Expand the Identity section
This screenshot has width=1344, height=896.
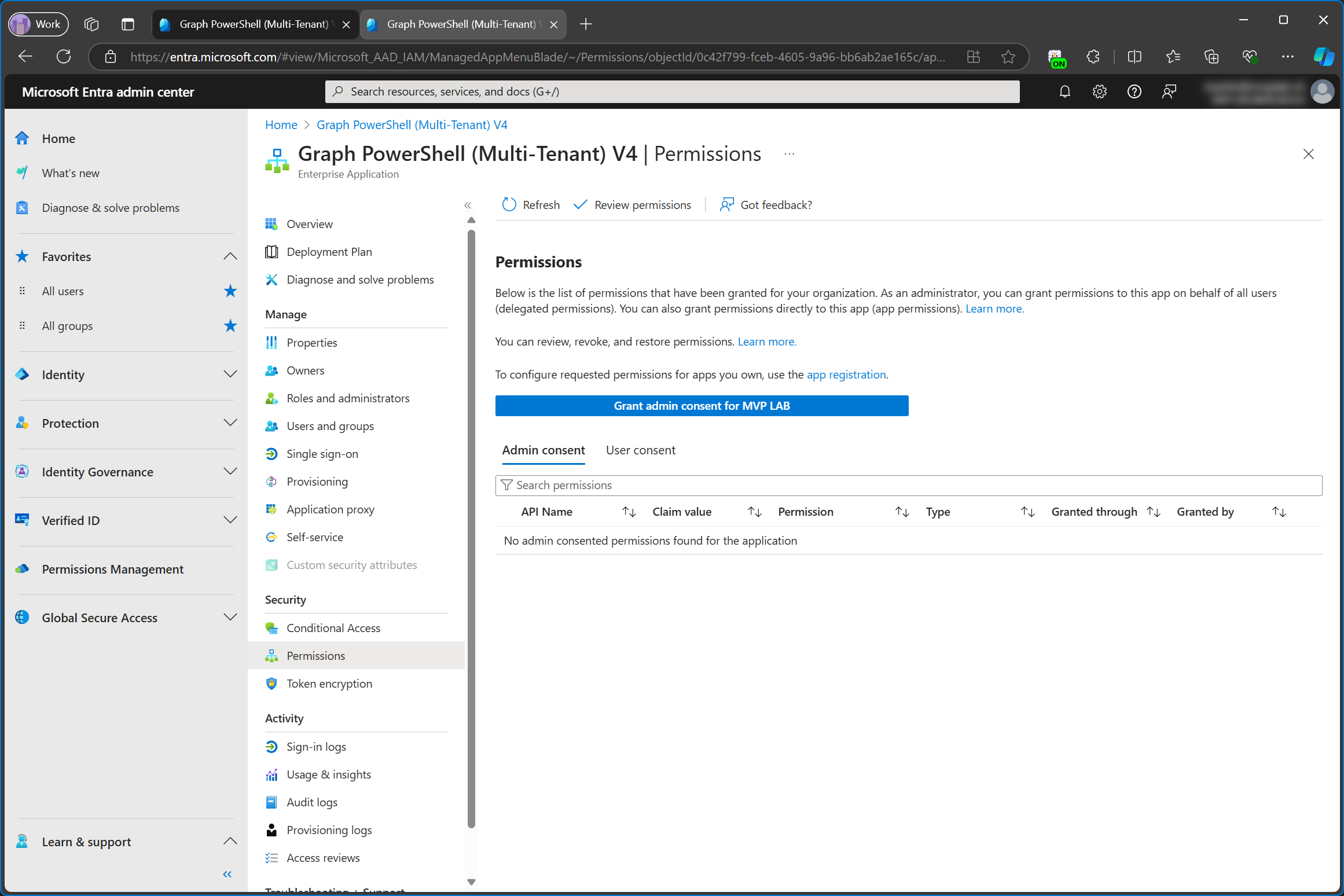(x=230, y=374)
